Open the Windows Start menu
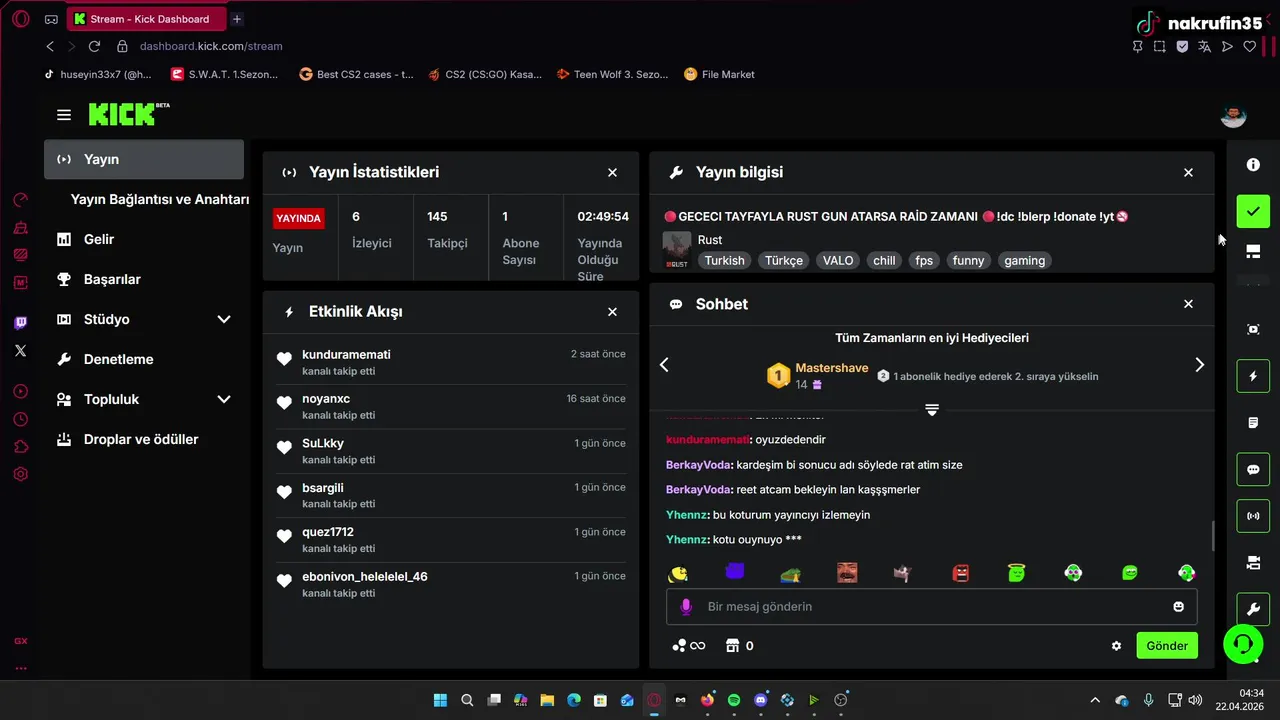Screen dimensions: 1280x720 click(x=440, y=700)
